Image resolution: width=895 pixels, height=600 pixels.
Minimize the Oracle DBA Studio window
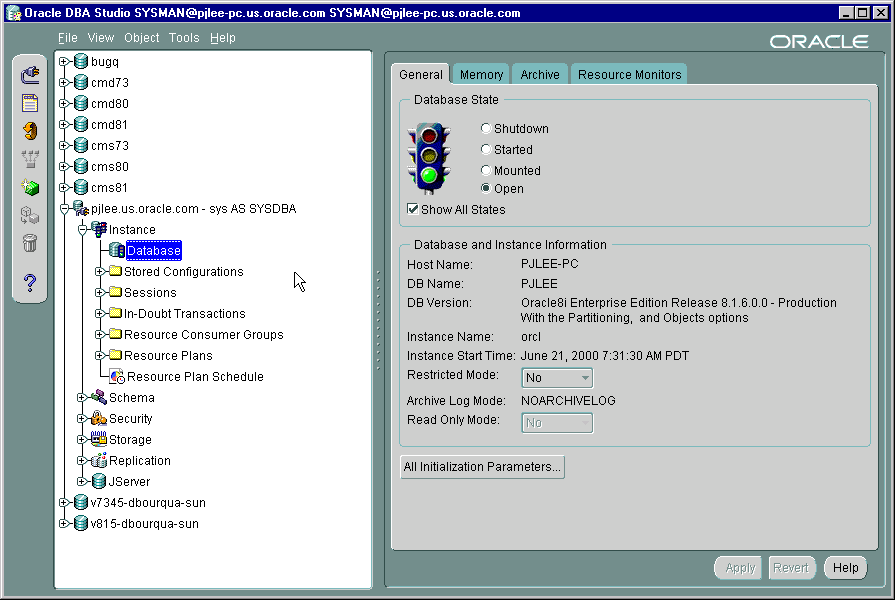847,13
